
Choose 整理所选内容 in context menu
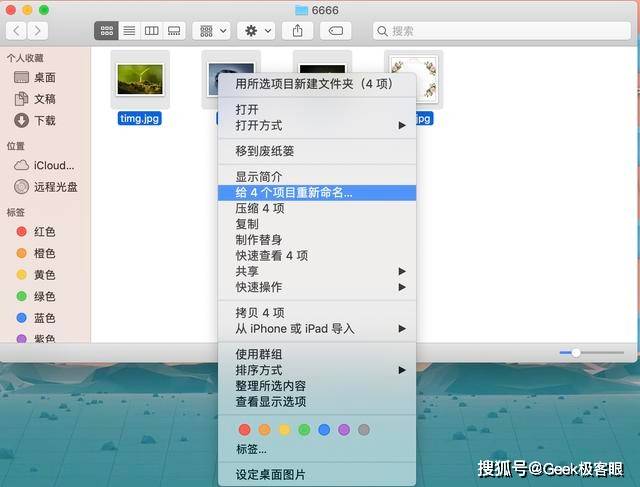pyautogui.click(x=317, y=386)
